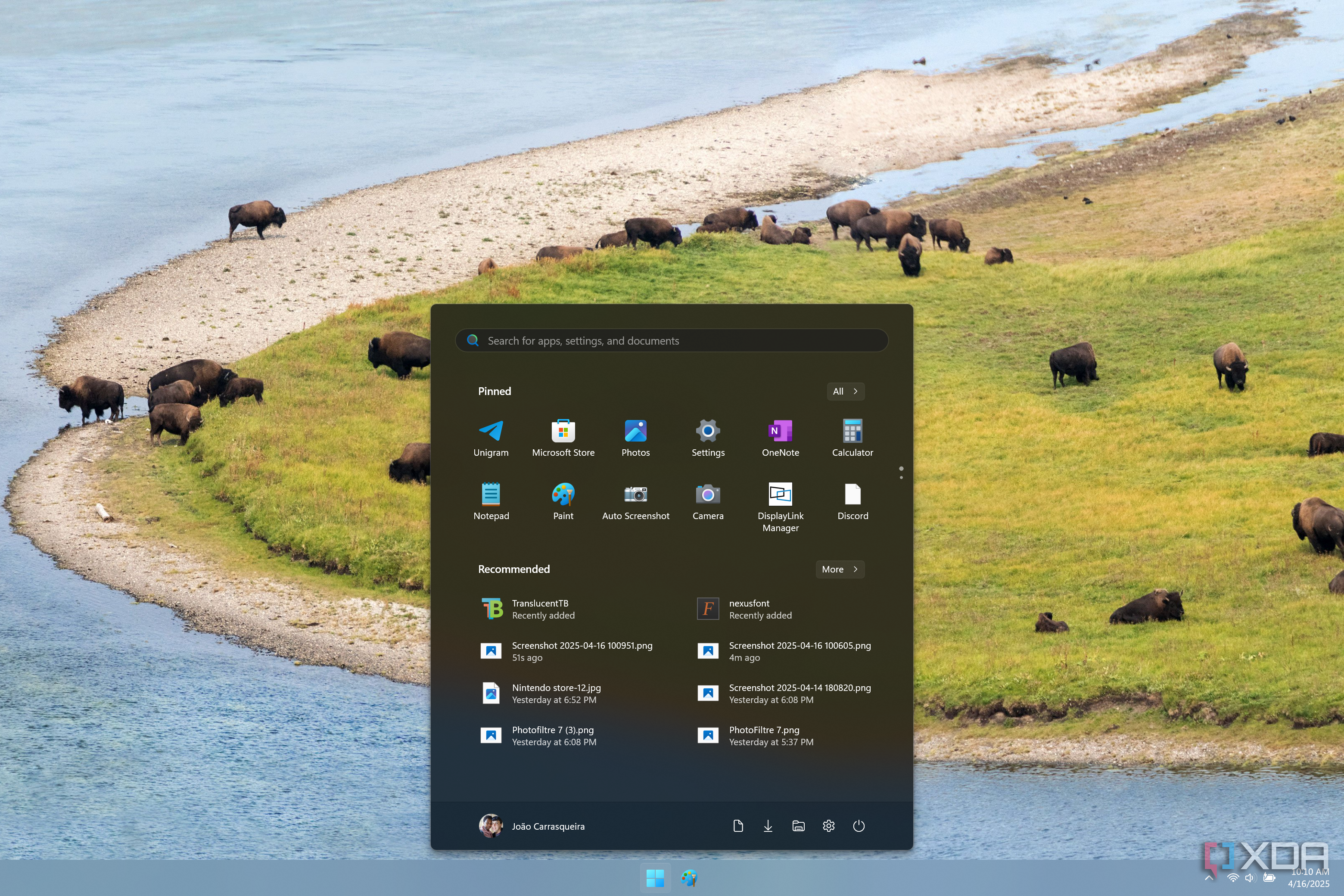Open the Photos app
The image size is (1344, 896).
pyautogui.click(x=635, y=438)
